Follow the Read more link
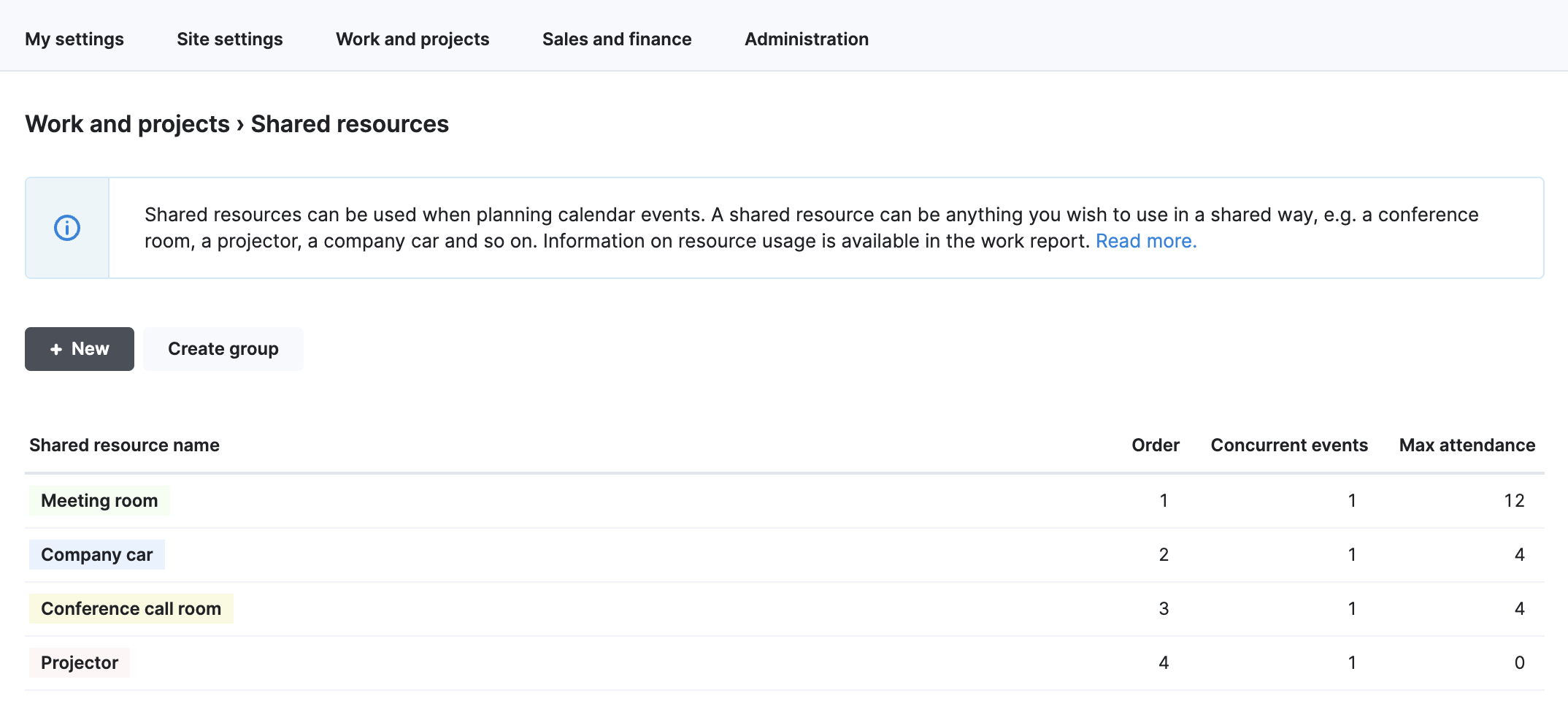 point(1146,241)
